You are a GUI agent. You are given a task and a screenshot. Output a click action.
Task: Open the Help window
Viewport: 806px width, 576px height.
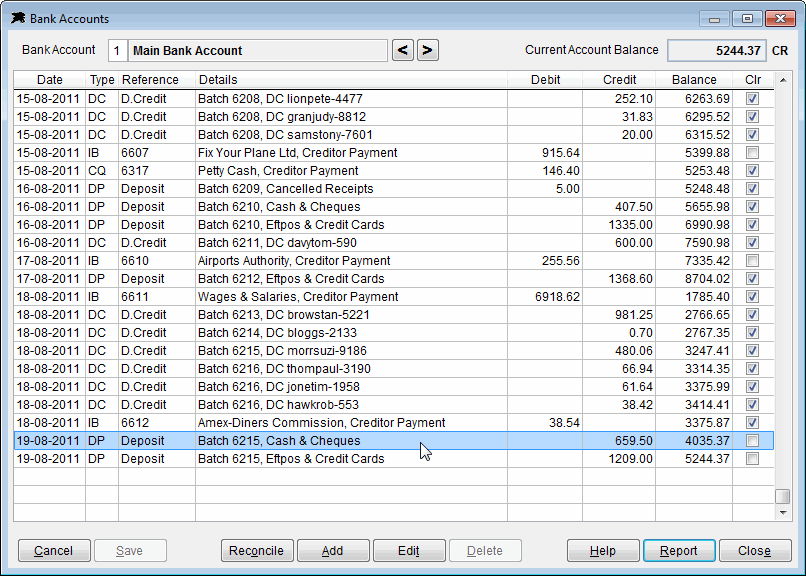coord(603,551)
